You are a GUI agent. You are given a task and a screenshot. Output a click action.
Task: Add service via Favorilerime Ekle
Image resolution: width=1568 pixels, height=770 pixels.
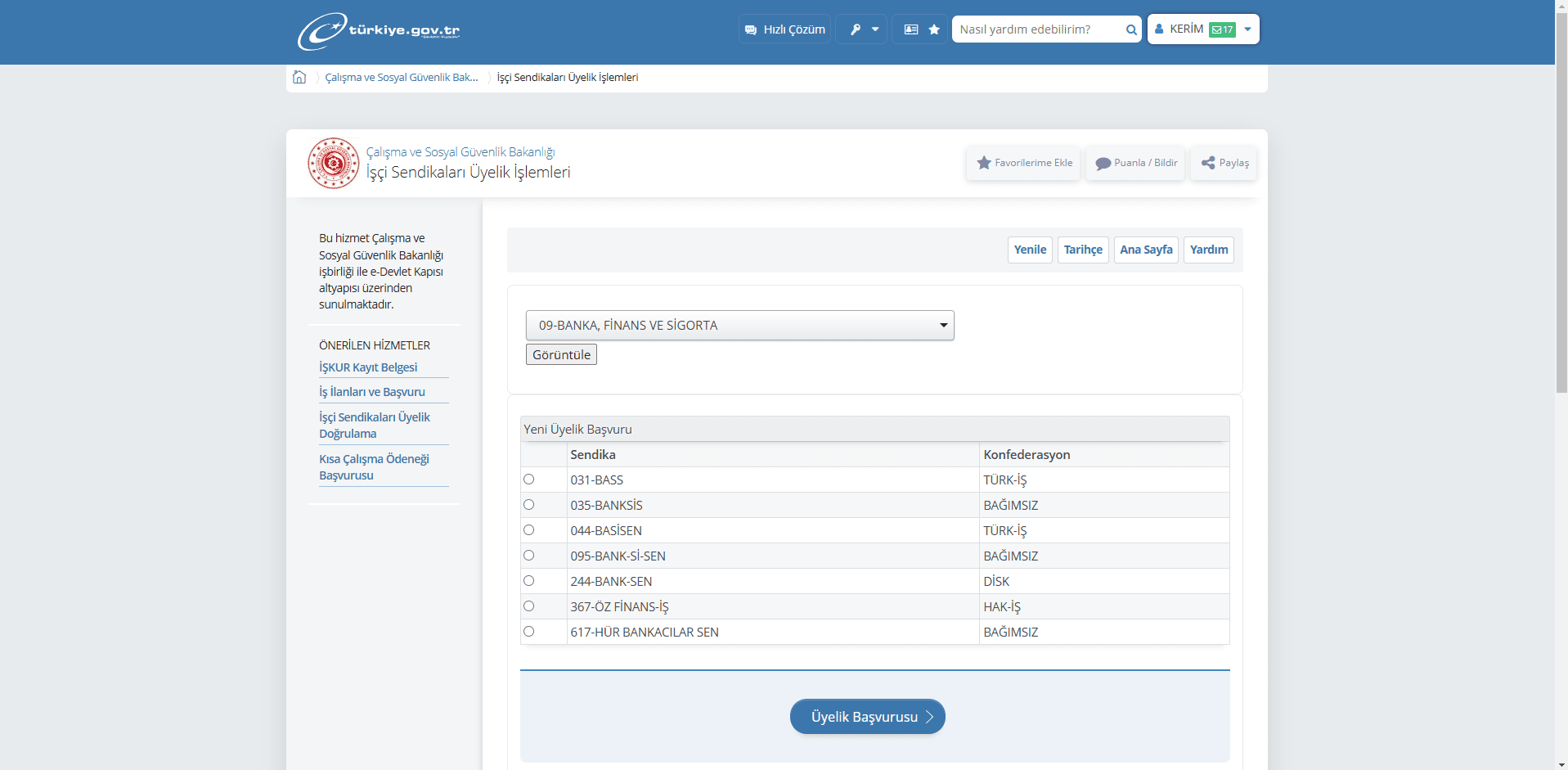coord(1024,163)
